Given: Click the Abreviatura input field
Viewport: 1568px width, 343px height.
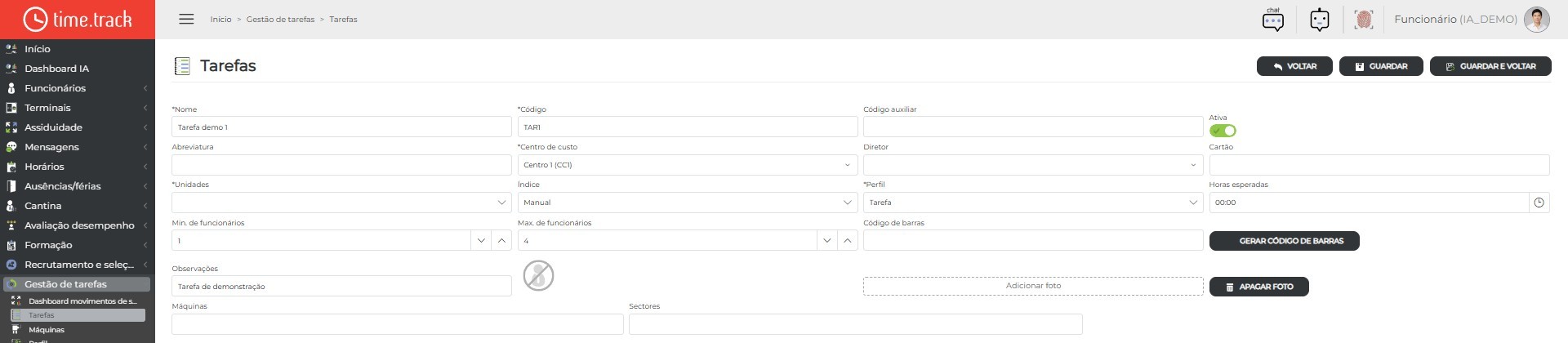Looking at the screenshot, I should point(341,165).
